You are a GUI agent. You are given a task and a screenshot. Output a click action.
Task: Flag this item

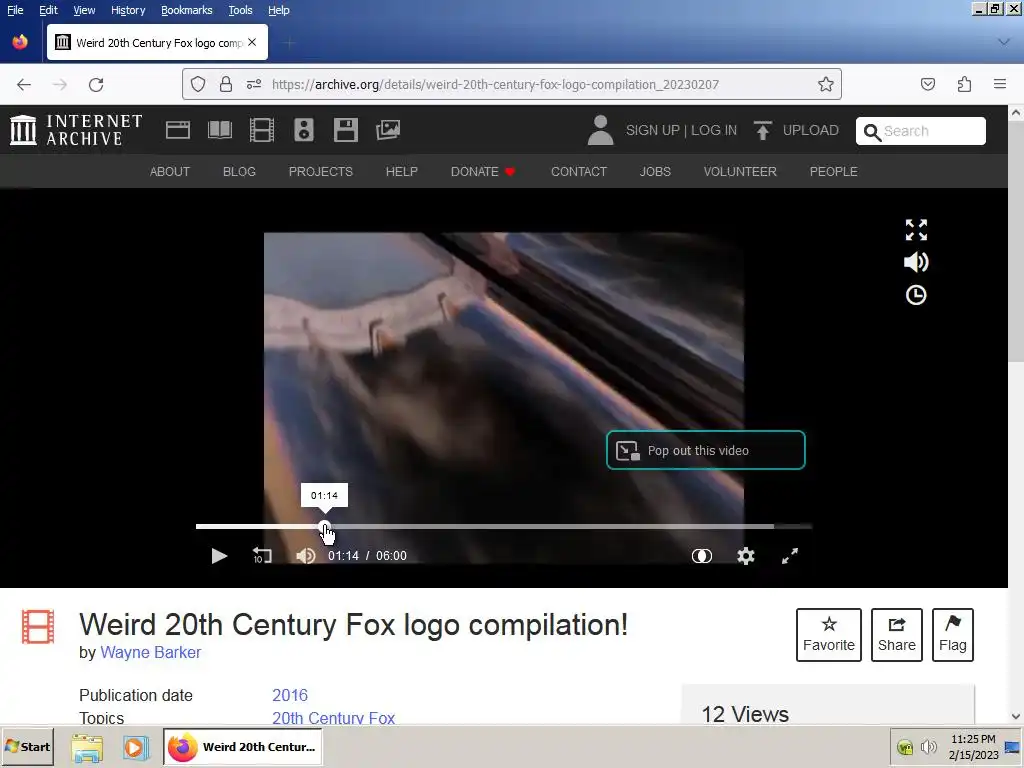[953, 635]
